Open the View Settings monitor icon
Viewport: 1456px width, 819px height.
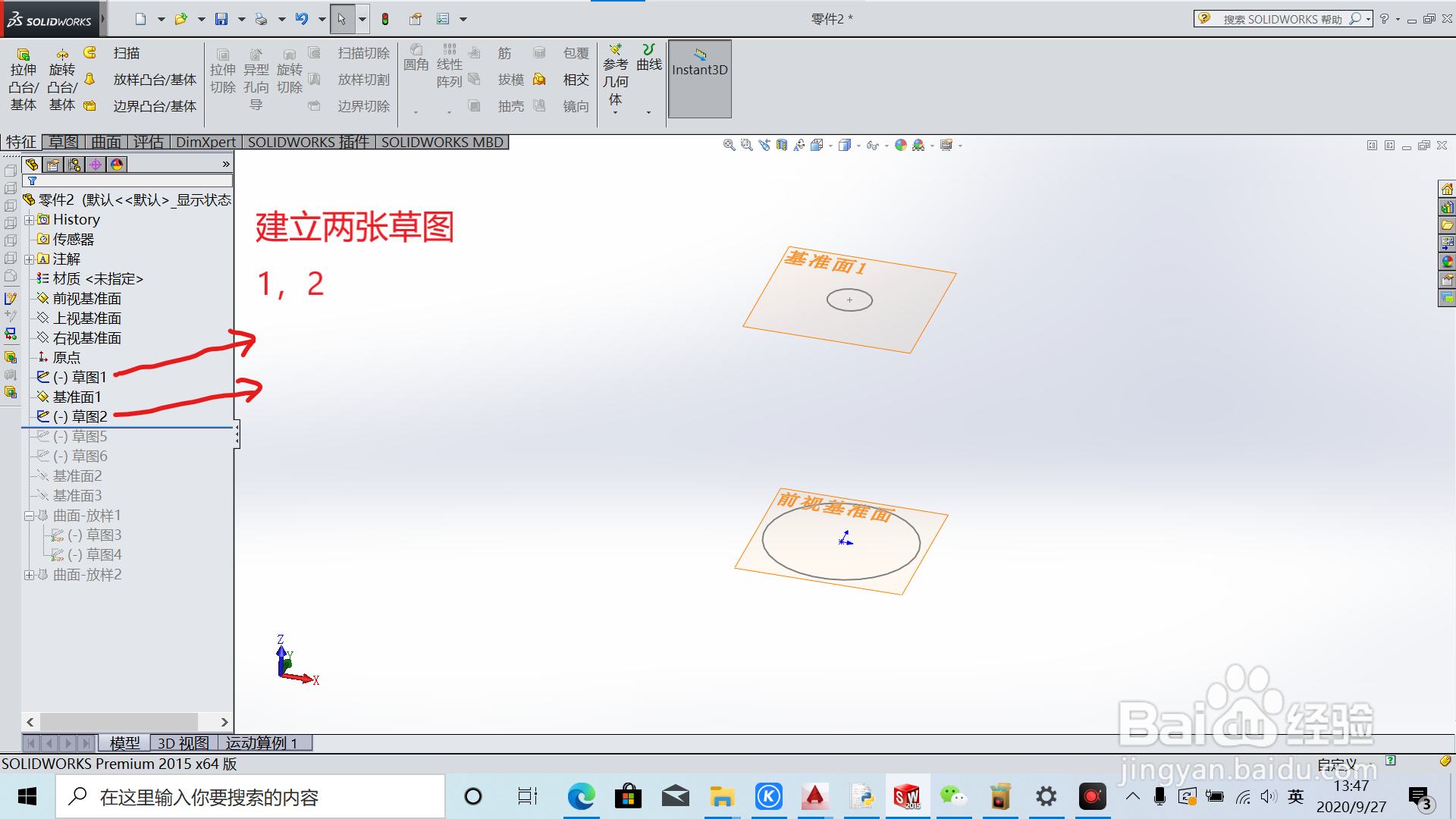point(946,145)
